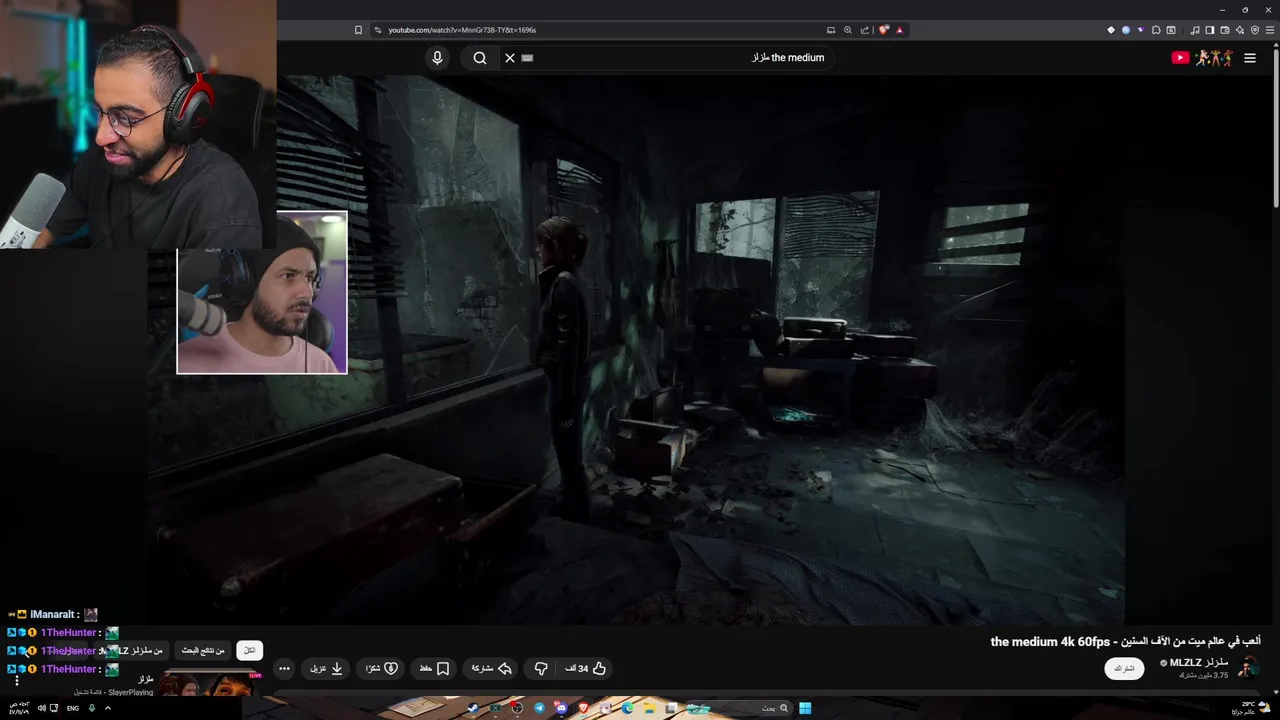Click the keyboard icon in search box
1280x720 pixels.
[x=527, y=58]
